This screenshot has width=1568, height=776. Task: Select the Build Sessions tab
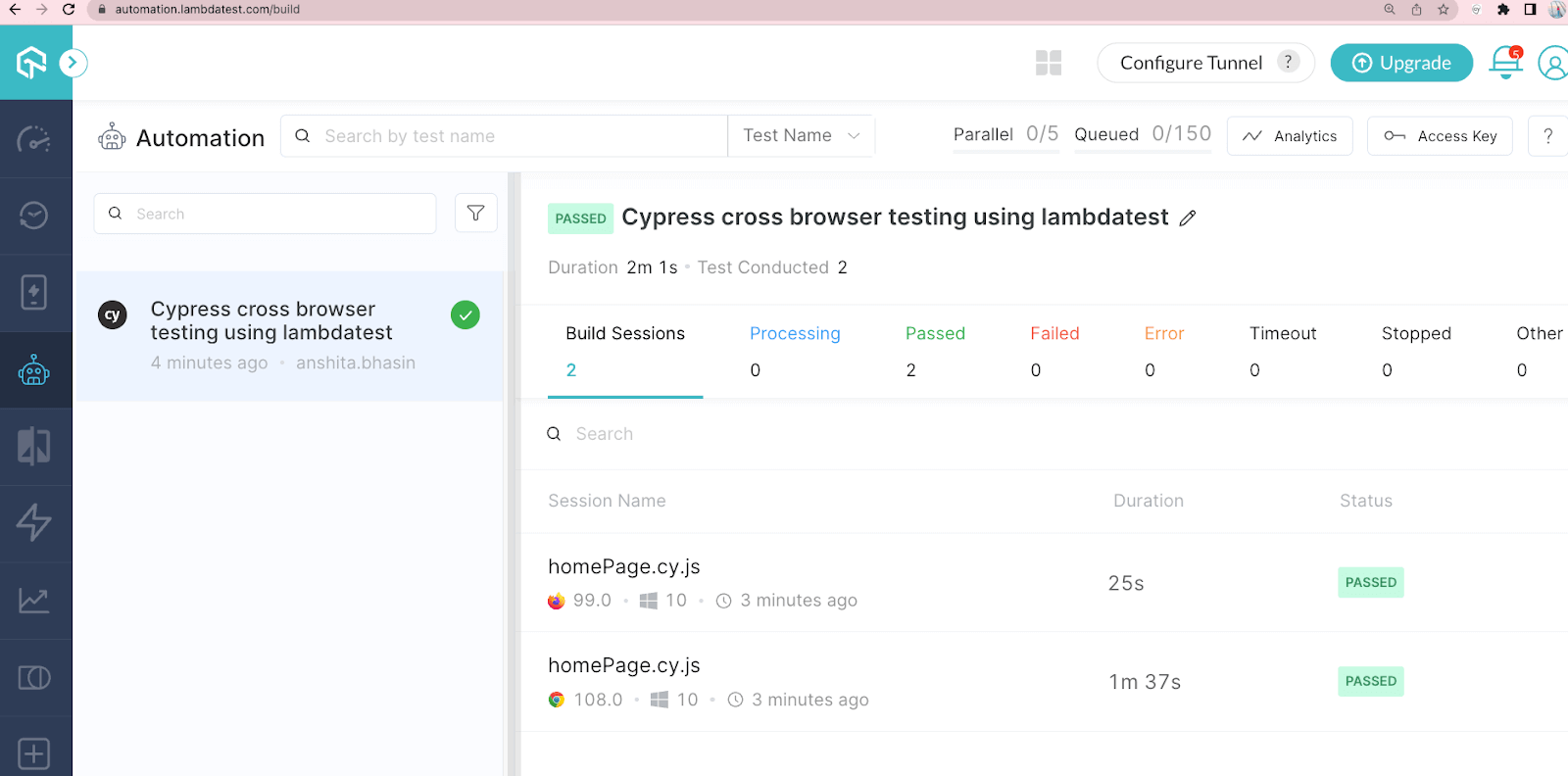click(625, 351)
